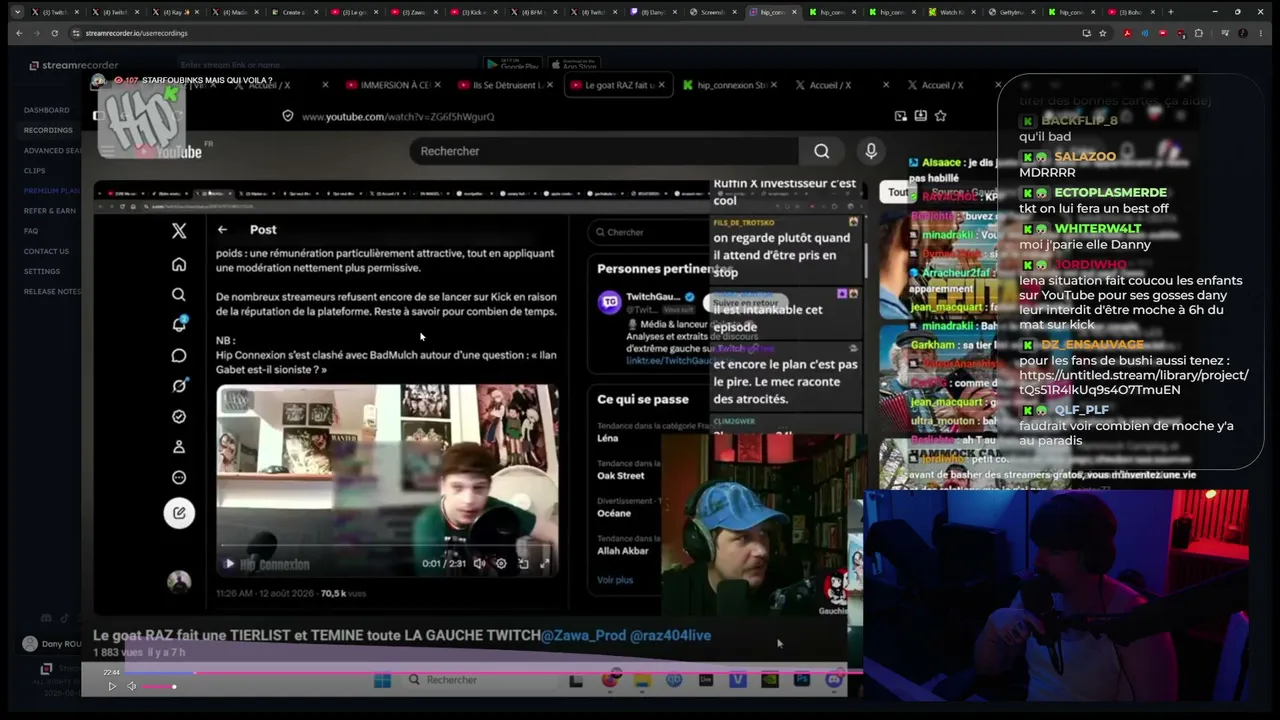
Task: Open the embedded video settings gear
Action: click(501, 564)
